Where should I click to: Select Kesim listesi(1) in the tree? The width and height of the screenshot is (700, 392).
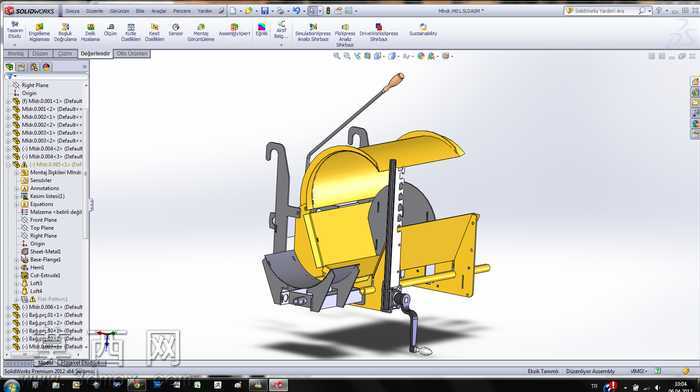pyautogui.click(x=47, y=196)
